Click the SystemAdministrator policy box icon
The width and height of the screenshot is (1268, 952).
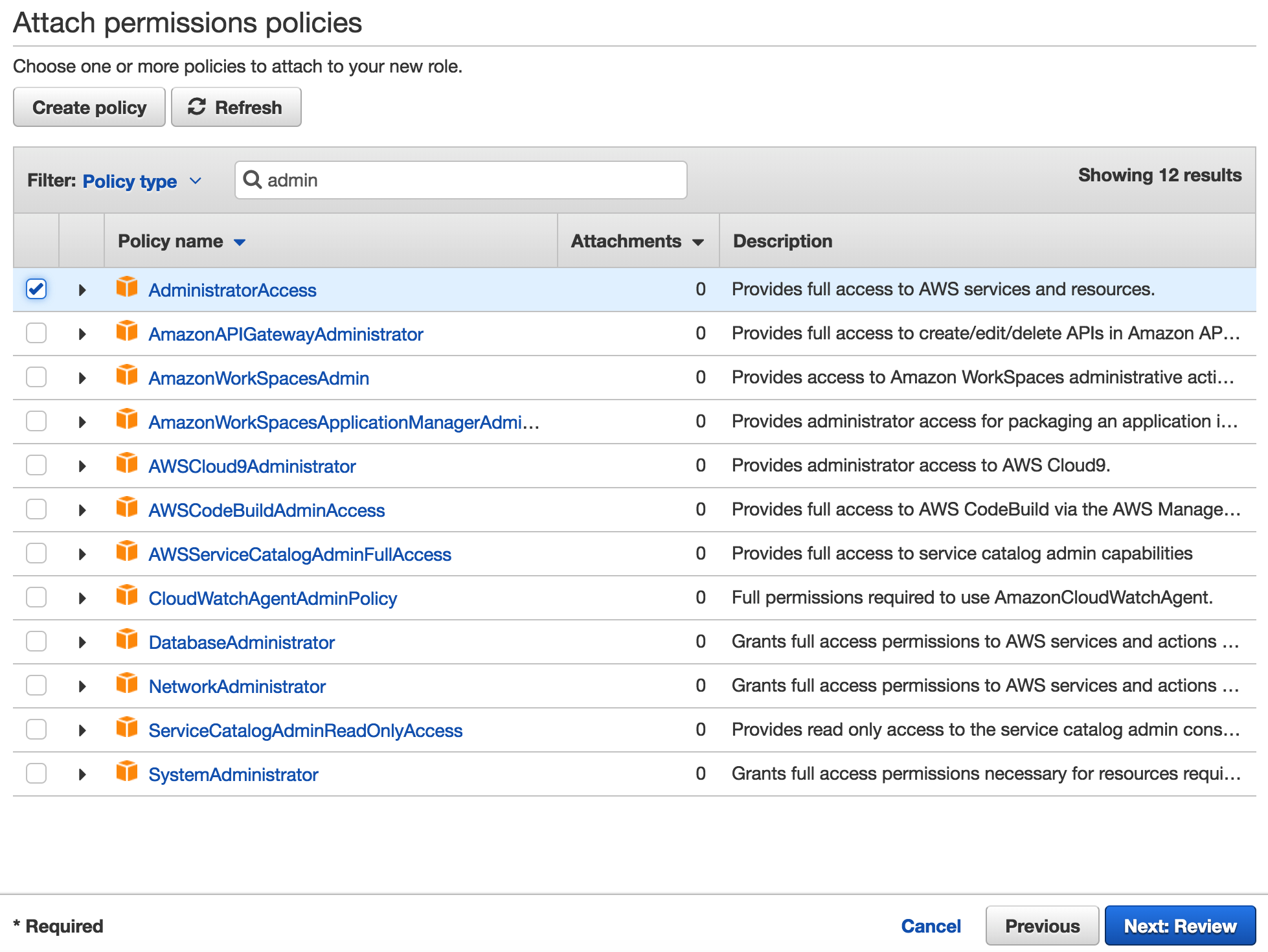(x=127, y=771)
